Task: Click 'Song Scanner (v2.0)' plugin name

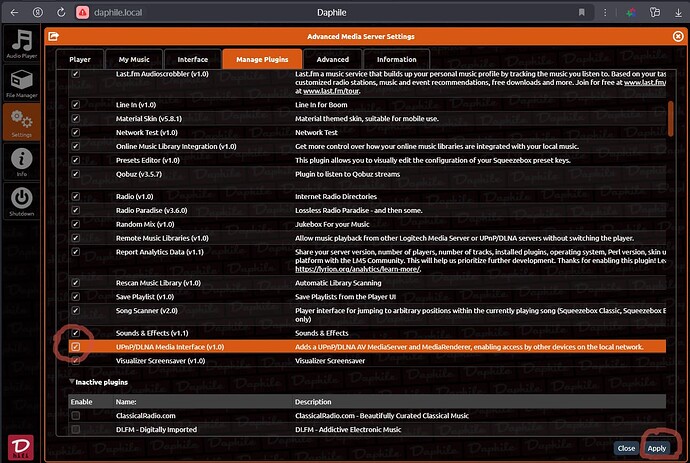Action: pyautogui.click(x=147, y=310)
